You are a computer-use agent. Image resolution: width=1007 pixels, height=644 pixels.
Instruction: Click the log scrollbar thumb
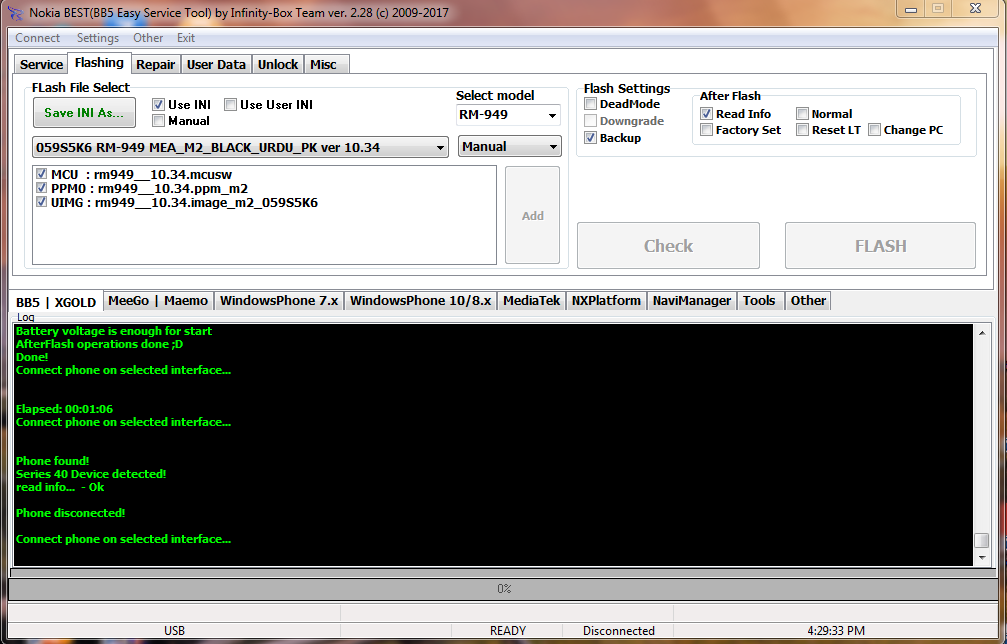982,540
